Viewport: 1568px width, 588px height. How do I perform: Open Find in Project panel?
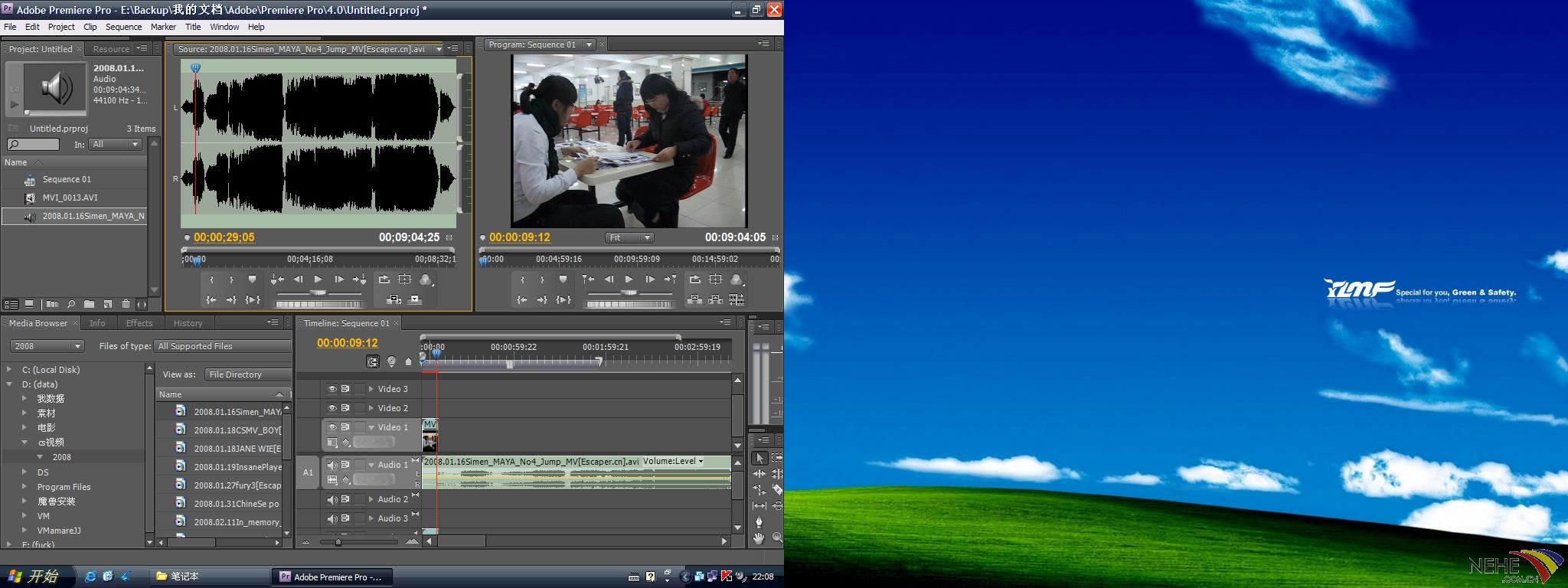click(x=70, y=304)
